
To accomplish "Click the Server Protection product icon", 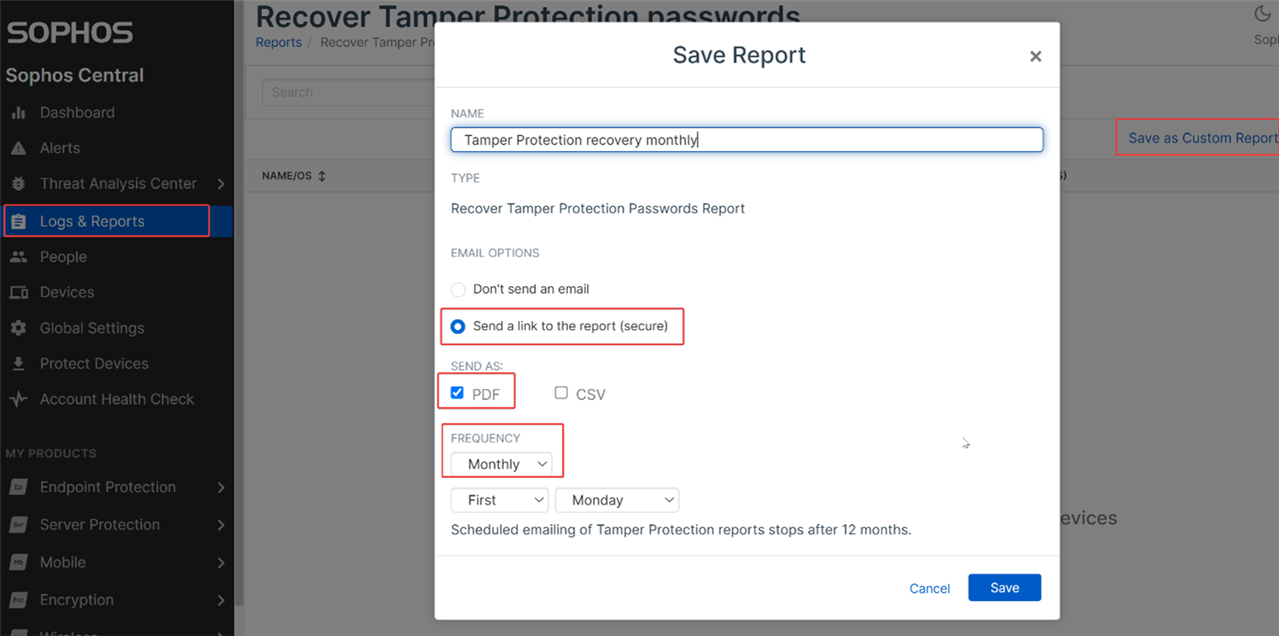I will [x=18, y=525].
